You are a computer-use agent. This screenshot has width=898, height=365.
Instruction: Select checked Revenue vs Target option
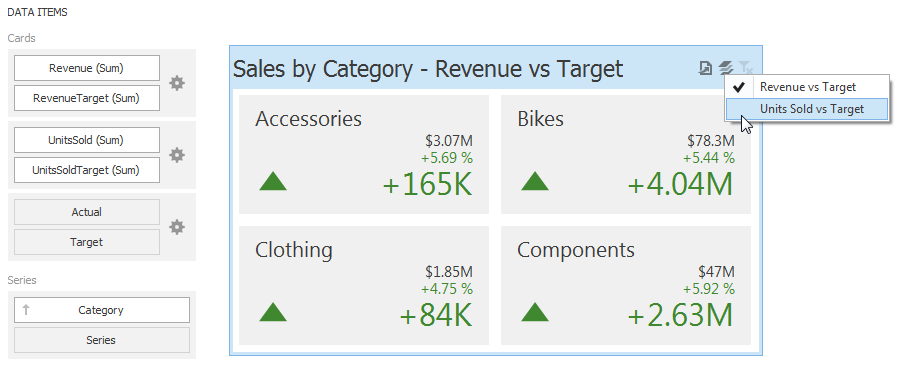808,87
